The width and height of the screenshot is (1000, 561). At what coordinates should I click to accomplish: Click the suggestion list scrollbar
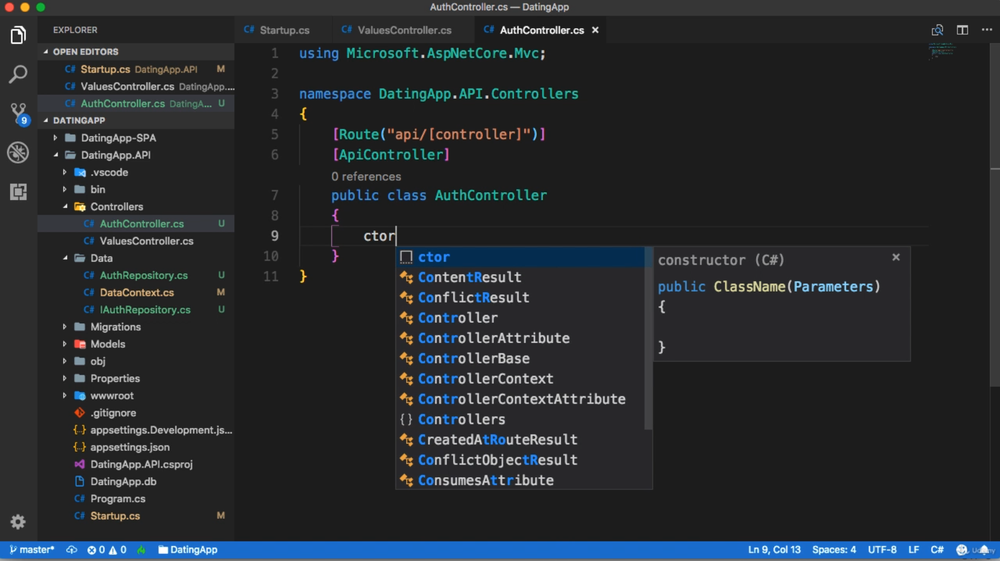click(649, 339)
